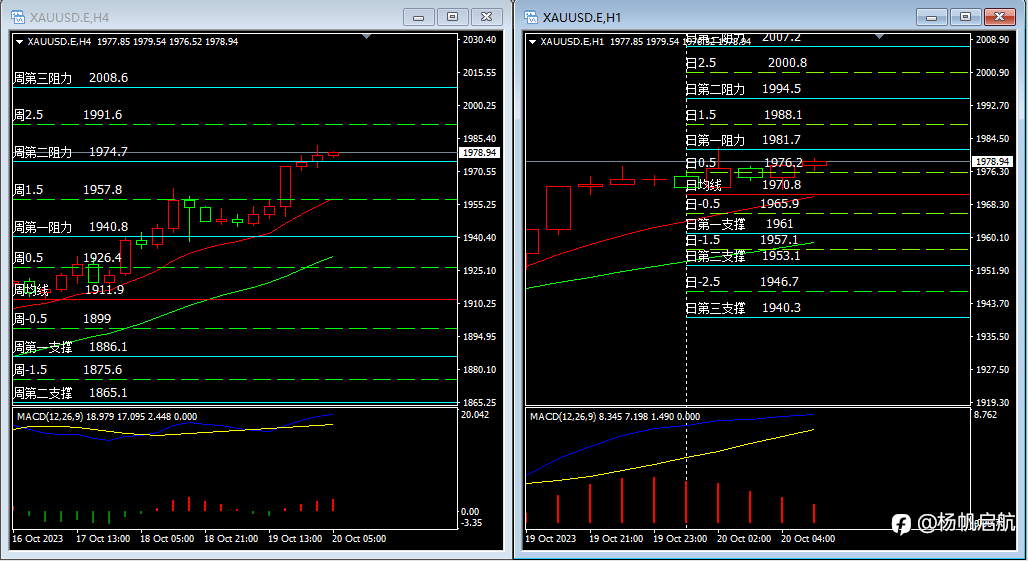This screenshot has width=1028, height=561.
Task: Click daily first support 1961 label
Action: [x=740, y=224]
